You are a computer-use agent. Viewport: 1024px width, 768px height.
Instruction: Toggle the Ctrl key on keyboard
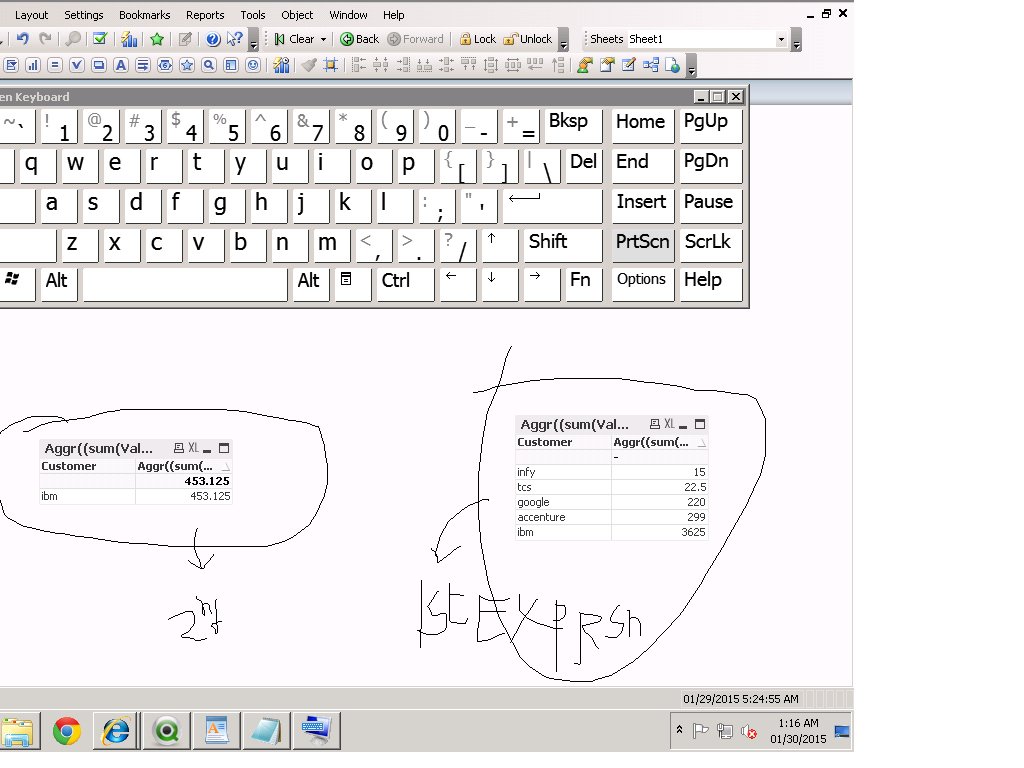pyautogui.click(x=405, y=284)
